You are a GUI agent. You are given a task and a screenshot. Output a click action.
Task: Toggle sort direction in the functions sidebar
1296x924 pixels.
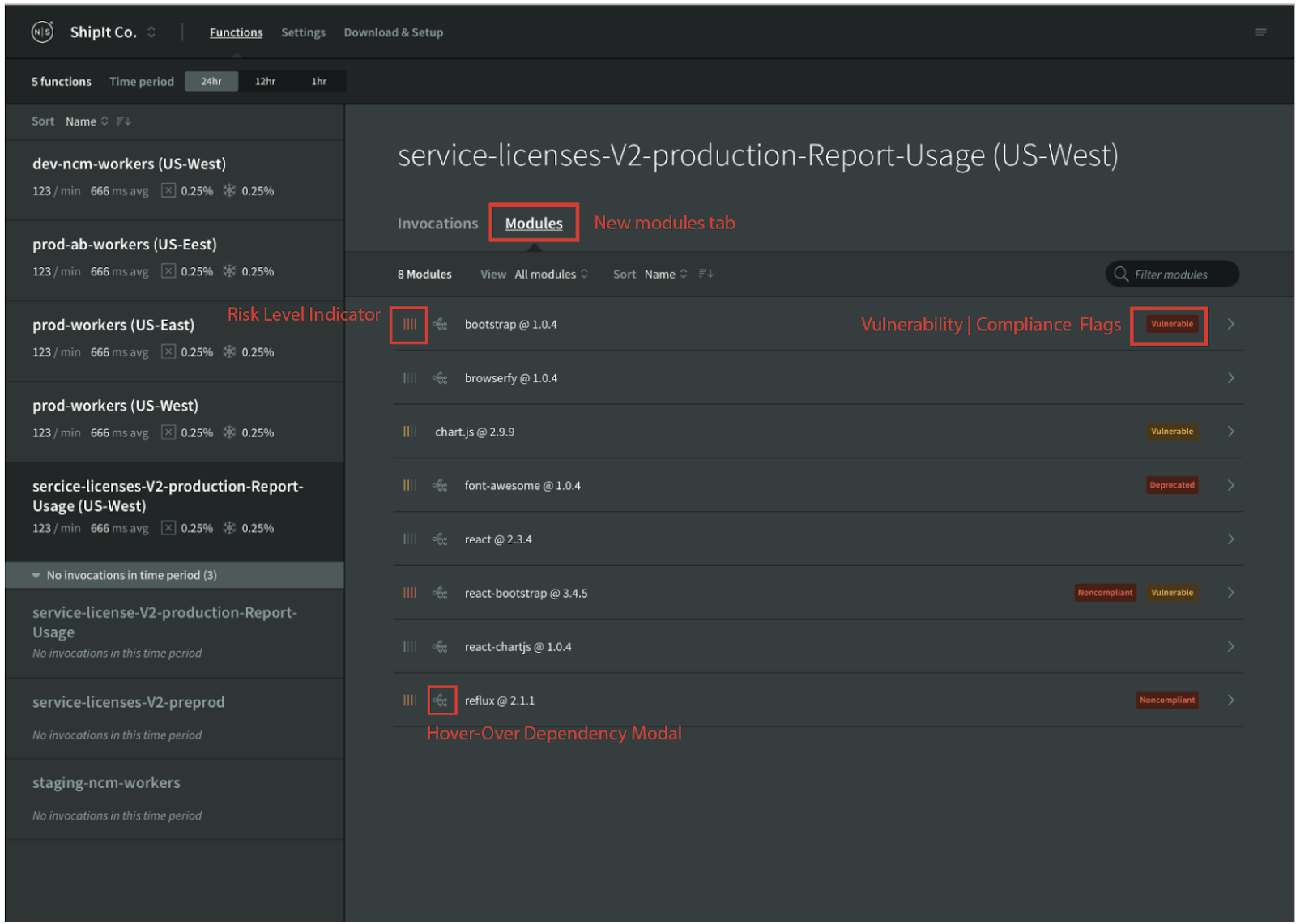pyautogui.click(x=123, y=121)
